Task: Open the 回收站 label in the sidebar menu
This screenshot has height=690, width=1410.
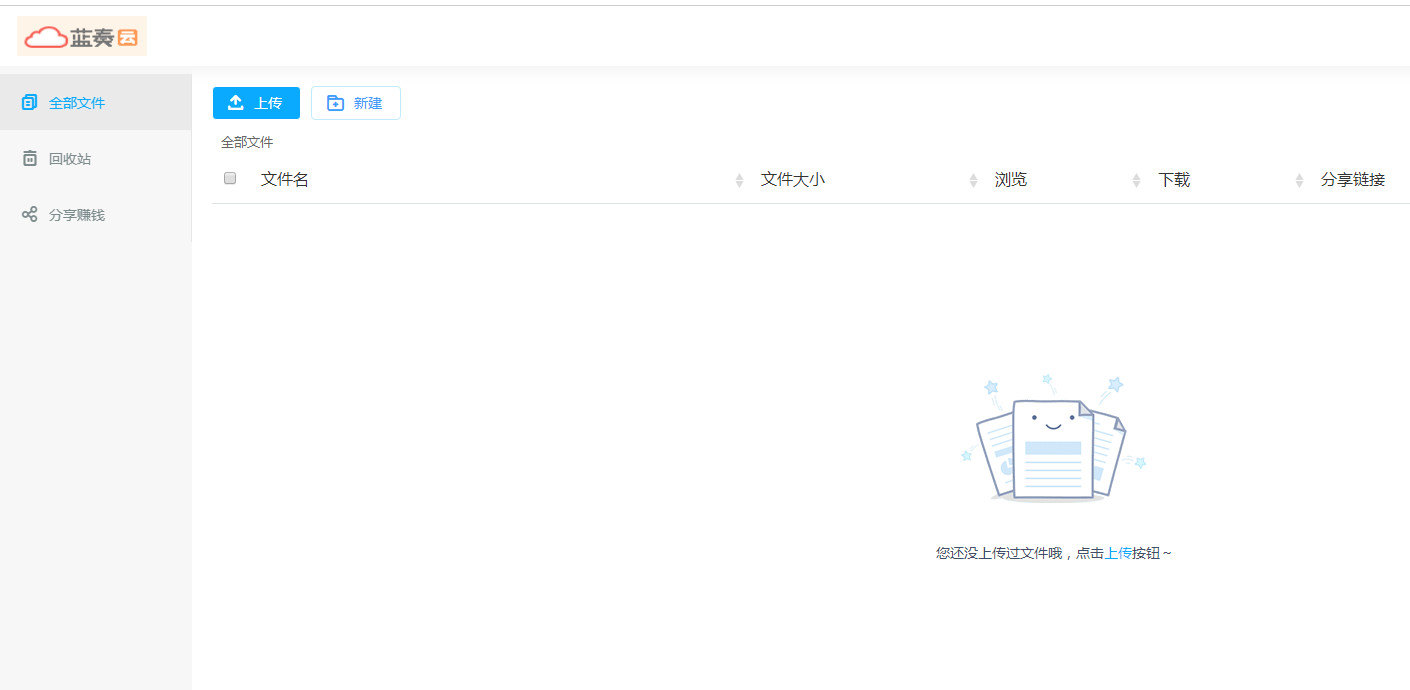Action: [x=70, y=158]
